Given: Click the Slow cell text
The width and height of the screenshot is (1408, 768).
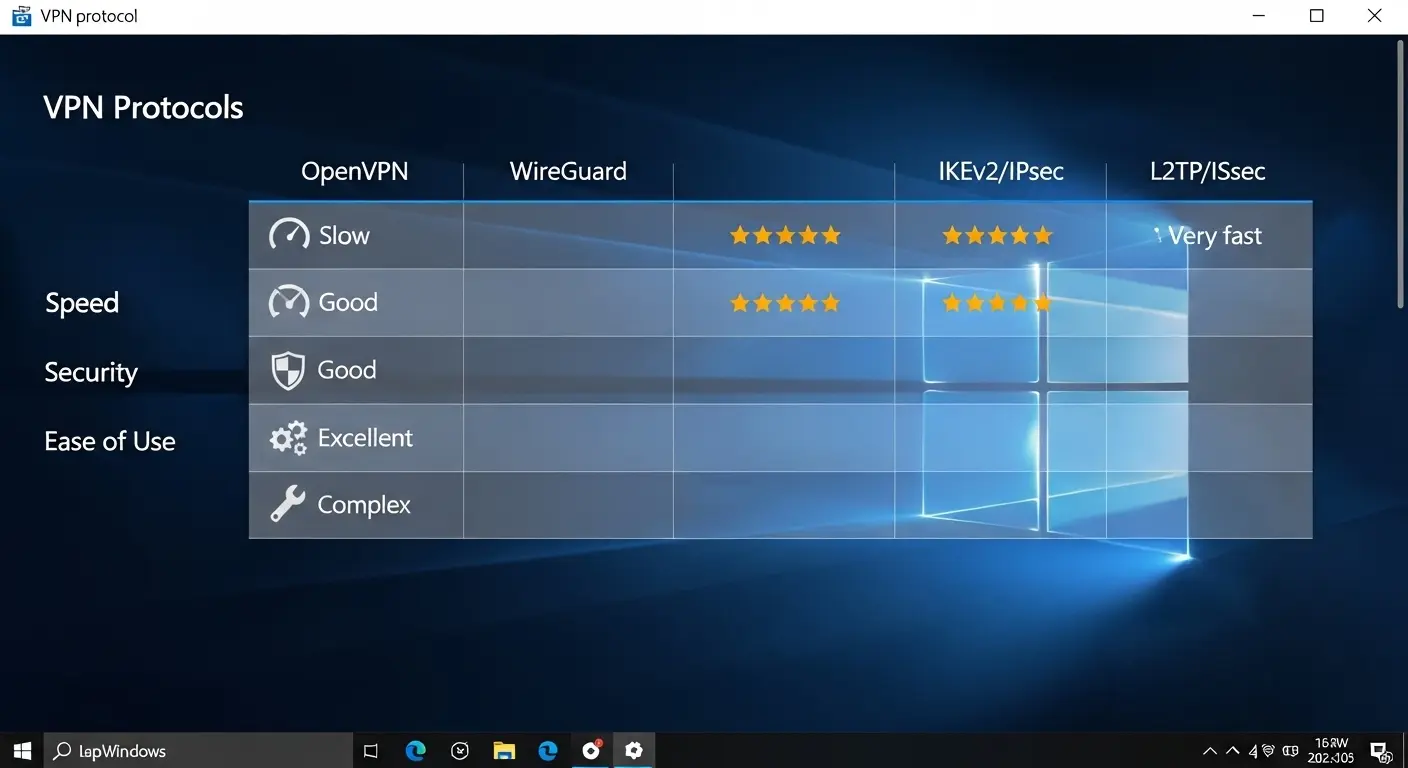Looking at the screenshot, I should coord(344,236).
